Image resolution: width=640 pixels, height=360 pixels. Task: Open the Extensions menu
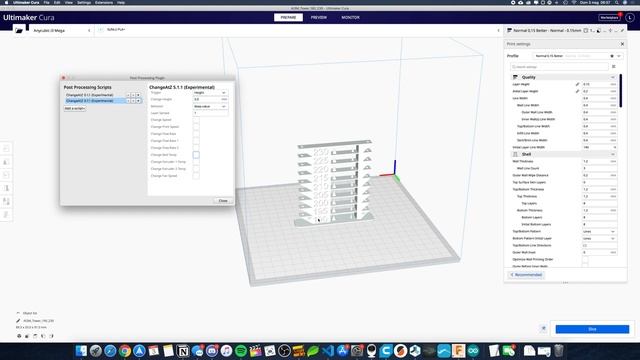(x=104, y=2)
